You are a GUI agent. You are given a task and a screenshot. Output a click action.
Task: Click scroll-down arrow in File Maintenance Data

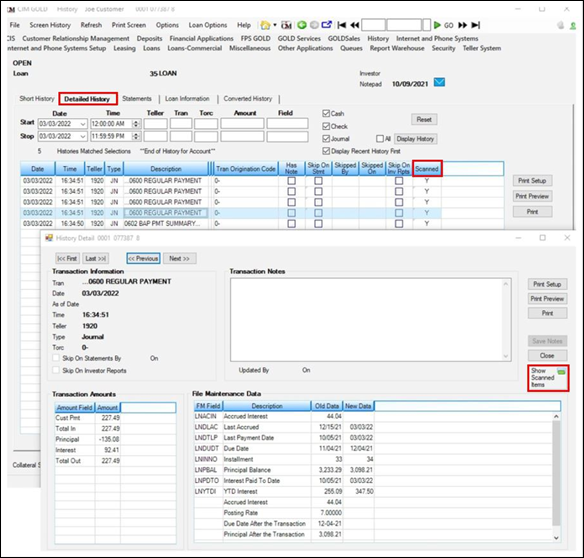coord(556,538)
